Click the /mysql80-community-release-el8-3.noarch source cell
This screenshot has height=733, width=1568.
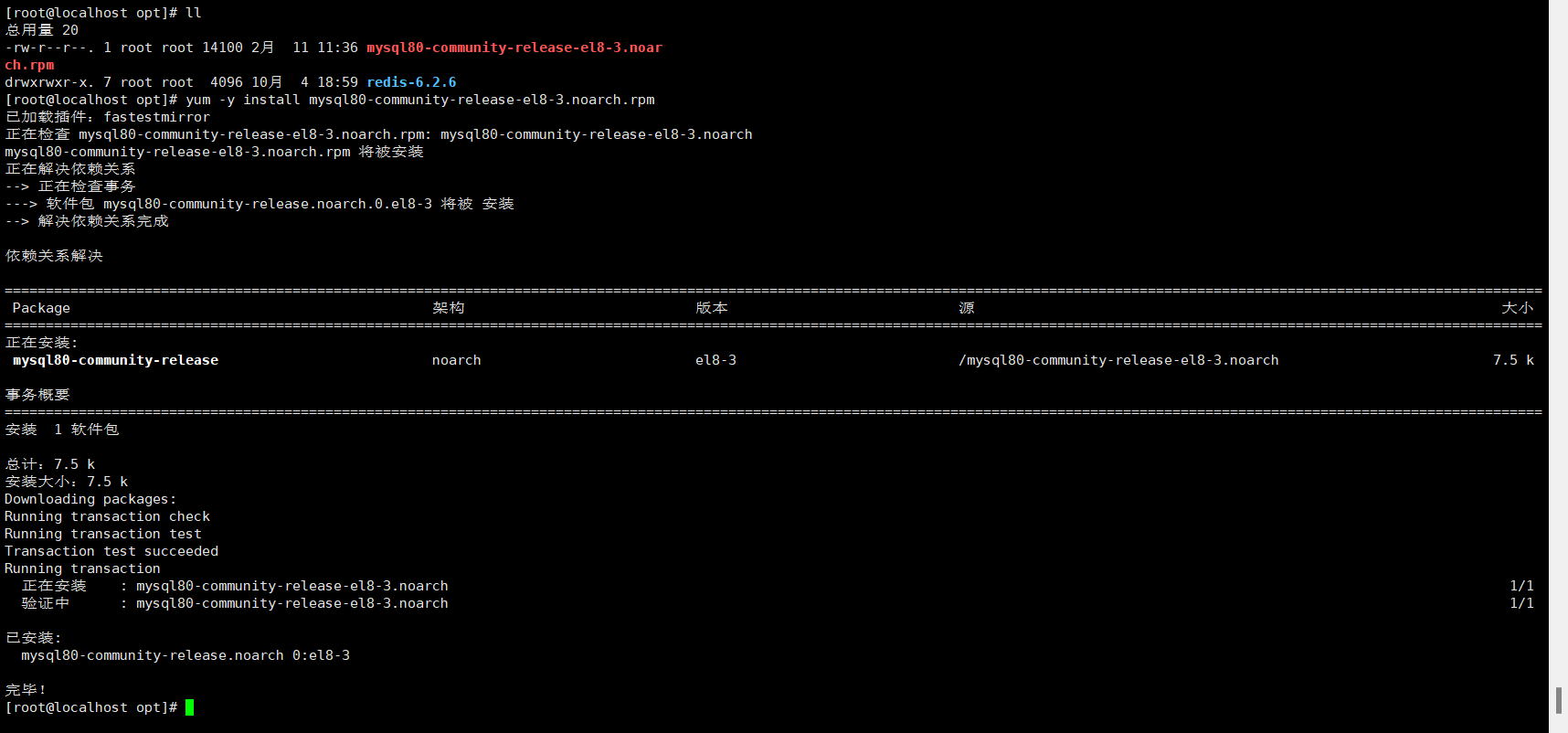[1118, 360]
